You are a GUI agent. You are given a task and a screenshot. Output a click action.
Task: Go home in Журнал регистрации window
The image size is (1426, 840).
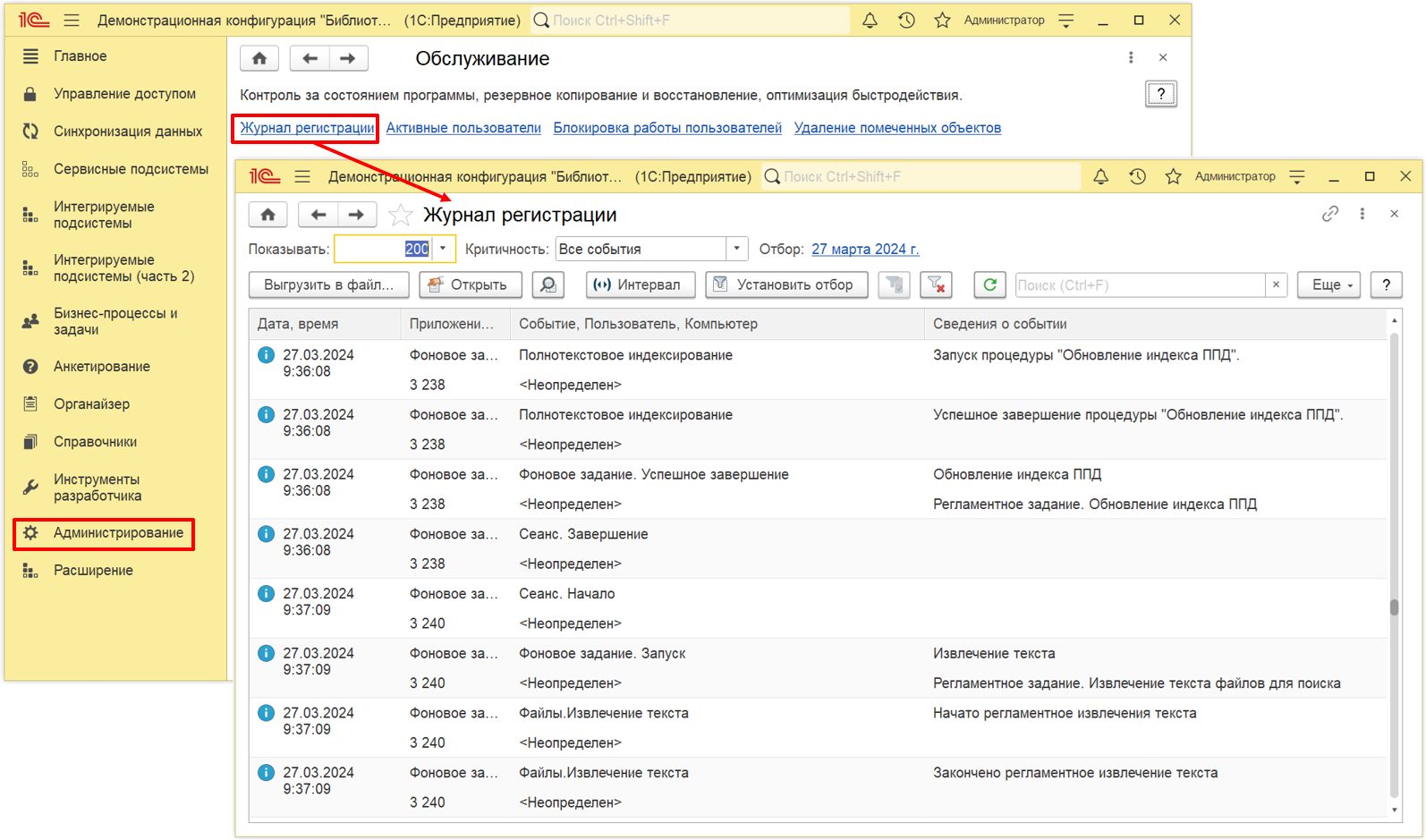click(x=267, y=215)
